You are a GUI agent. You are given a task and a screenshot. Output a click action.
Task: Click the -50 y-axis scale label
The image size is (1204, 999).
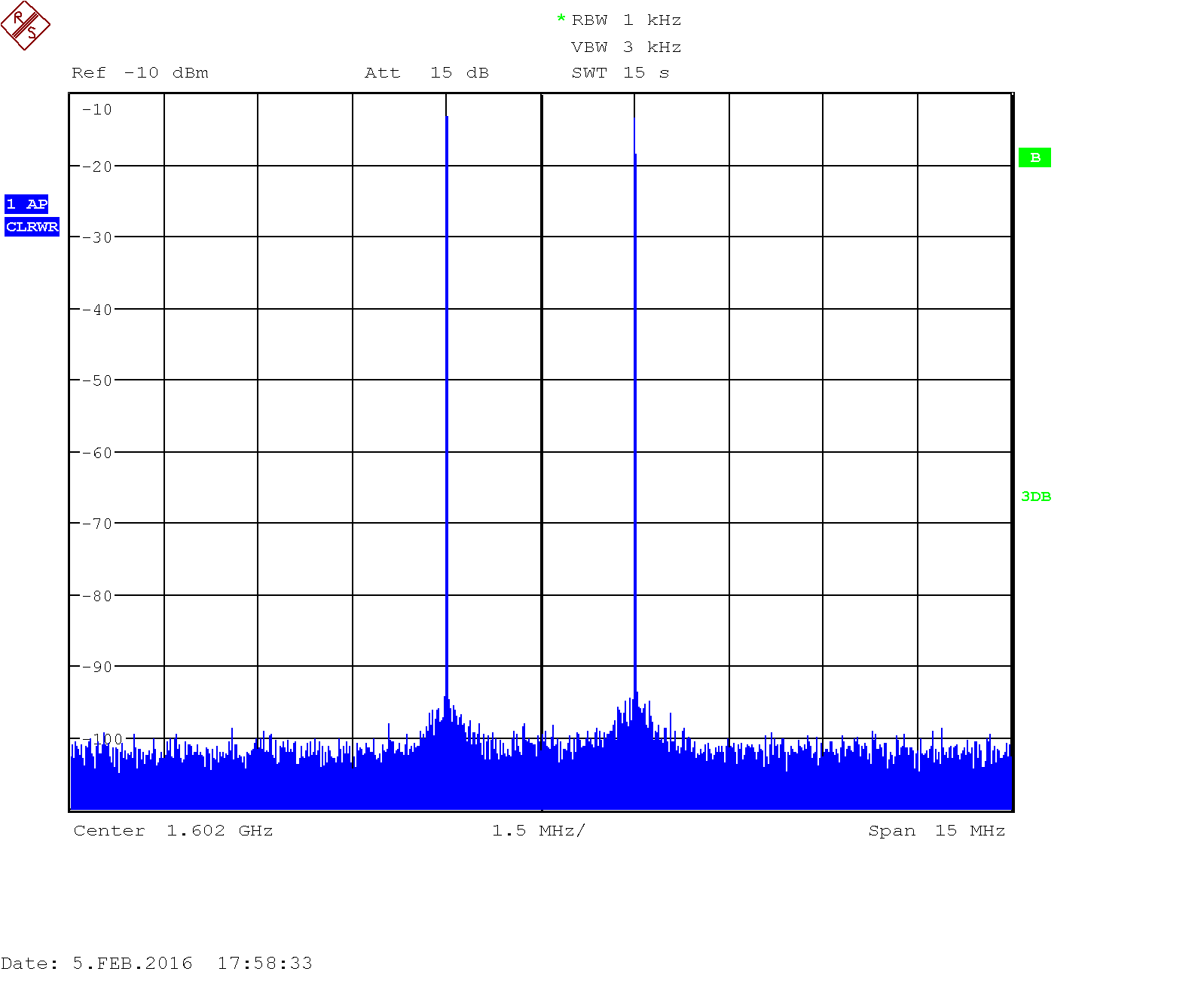pos(97,380)
